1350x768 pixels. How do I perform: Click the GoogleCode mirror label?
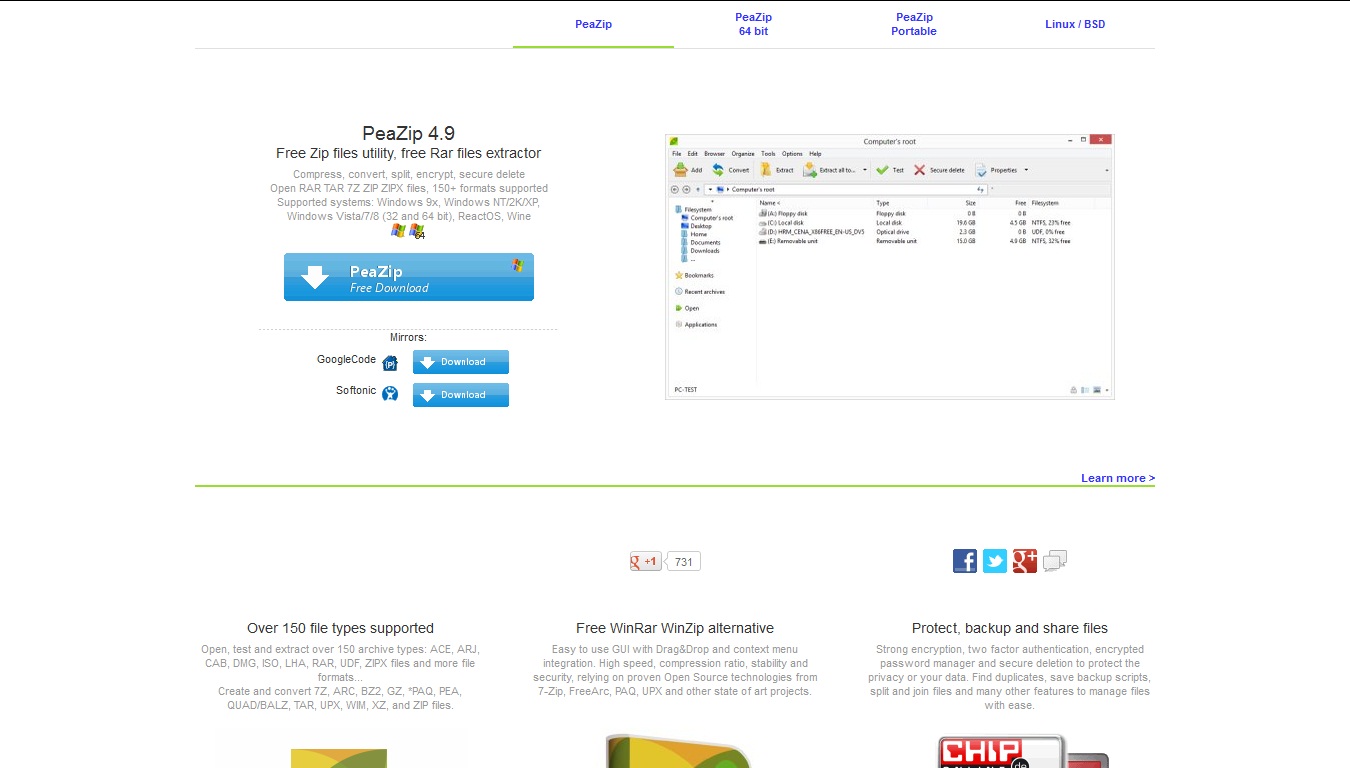[x=346, y=360]
